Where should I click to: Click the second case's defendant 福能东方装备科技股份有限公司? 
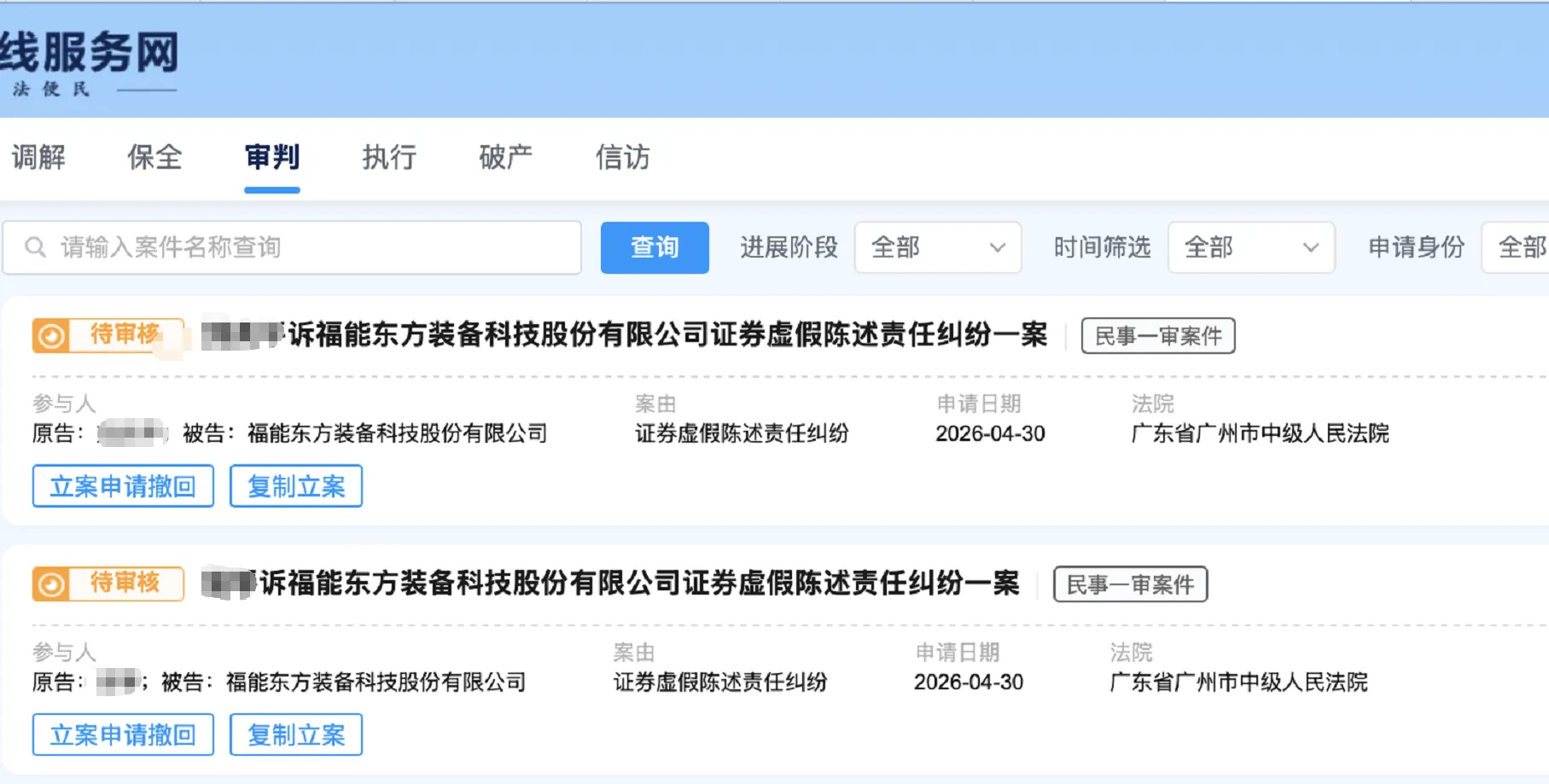376,682
